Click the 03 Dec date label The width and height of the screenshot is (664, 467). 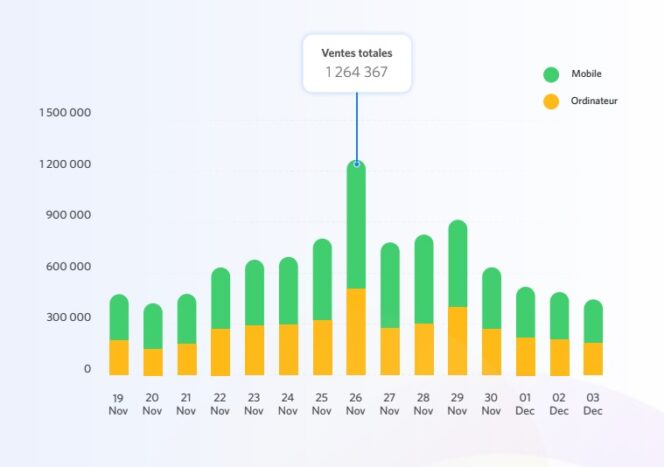[592, 405]
